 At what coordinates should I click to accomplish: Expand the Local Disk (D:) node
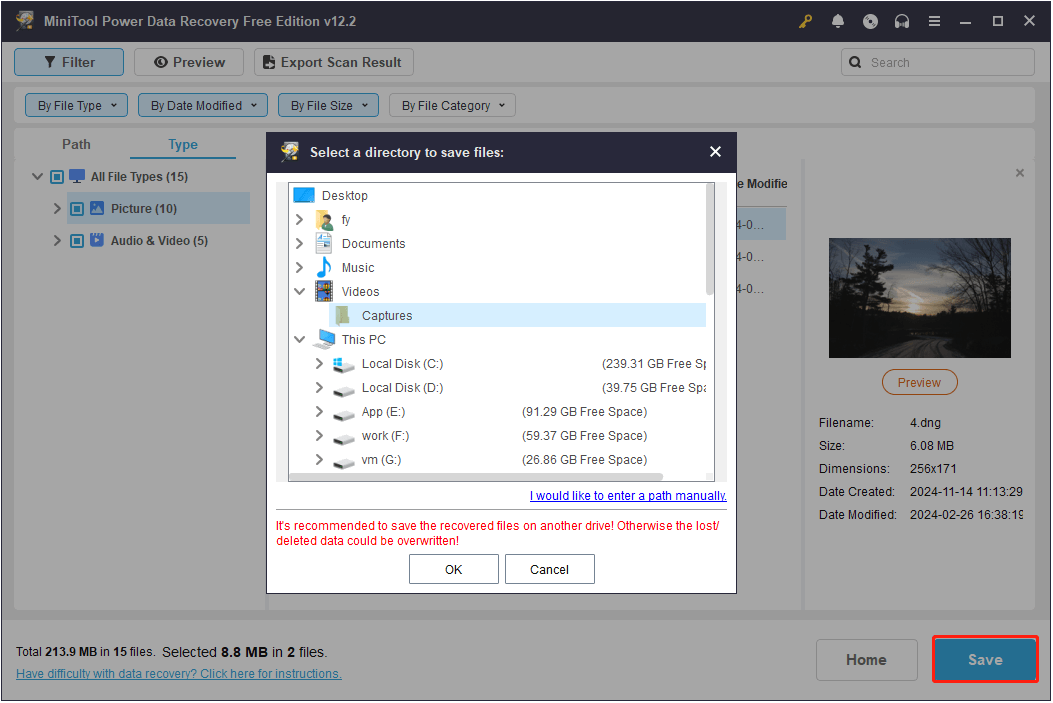pyautogui.click(x=319, y=387)
